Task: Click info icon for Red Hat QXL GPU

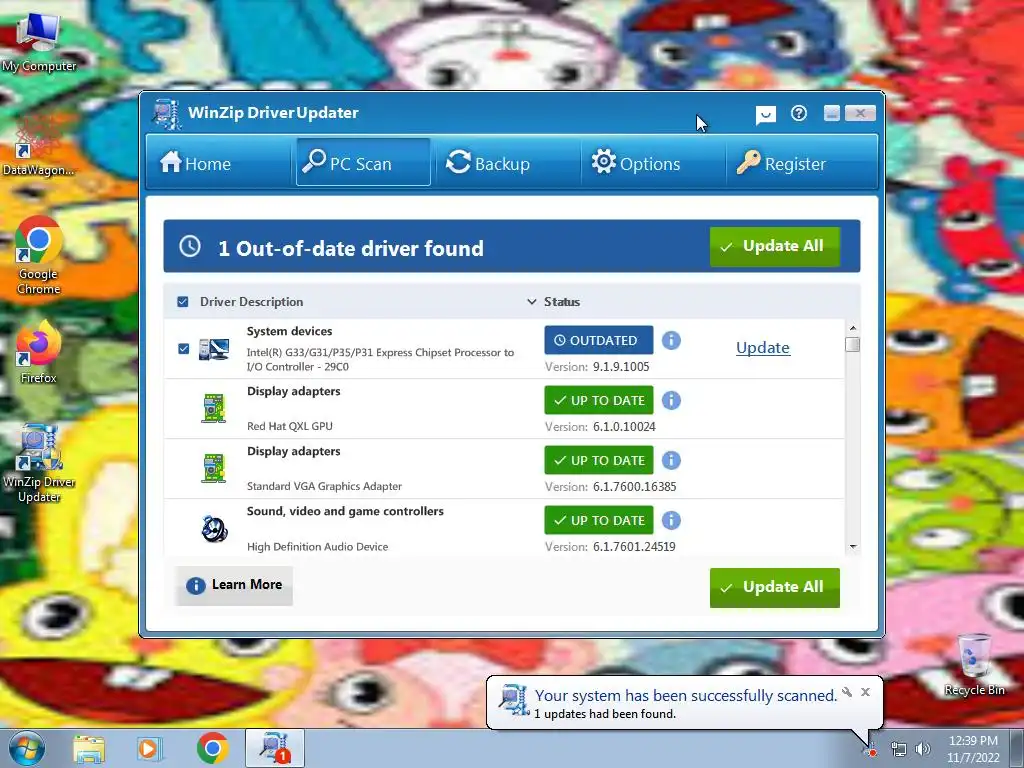Action: pyautogui.click(x=671, y=400)
